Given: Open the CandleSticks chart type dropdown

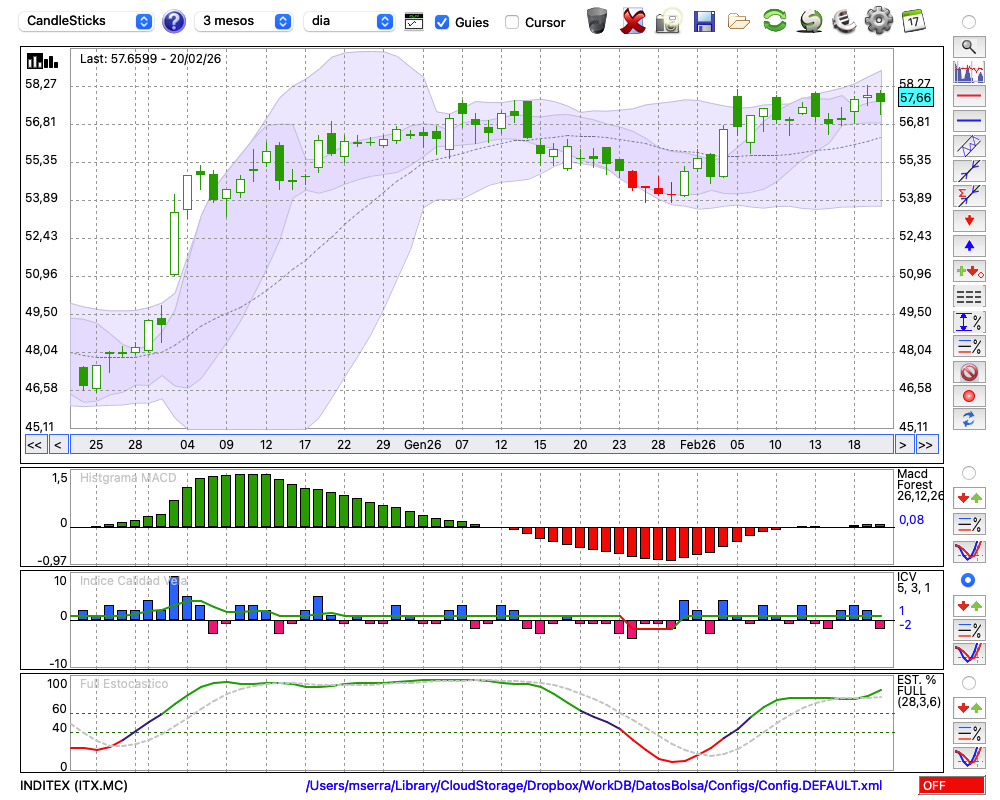Looking at the screenshot, I should coord(87,21).
